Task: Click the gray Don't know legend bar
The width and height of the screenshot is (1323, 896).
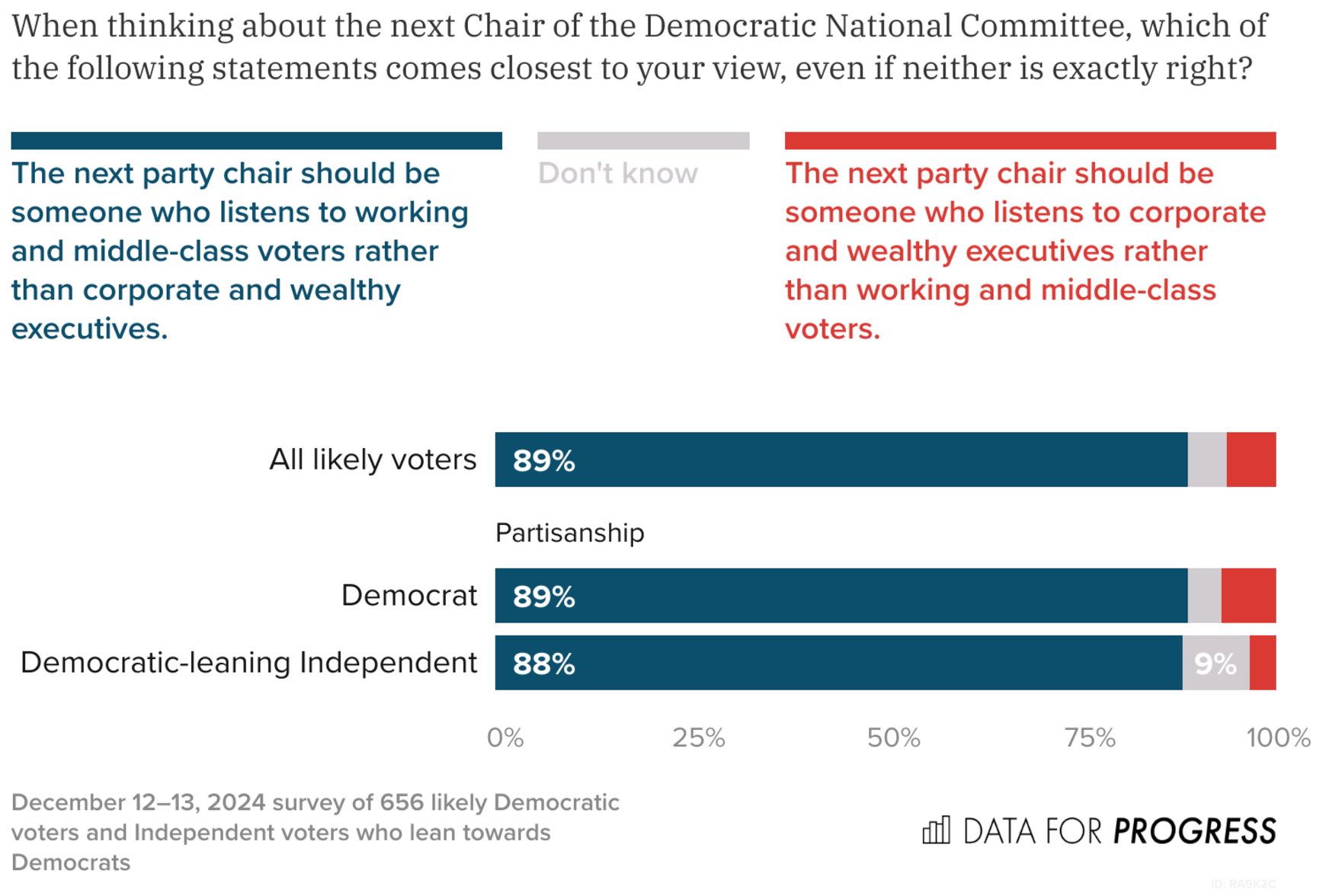Action: coord(642,141)
